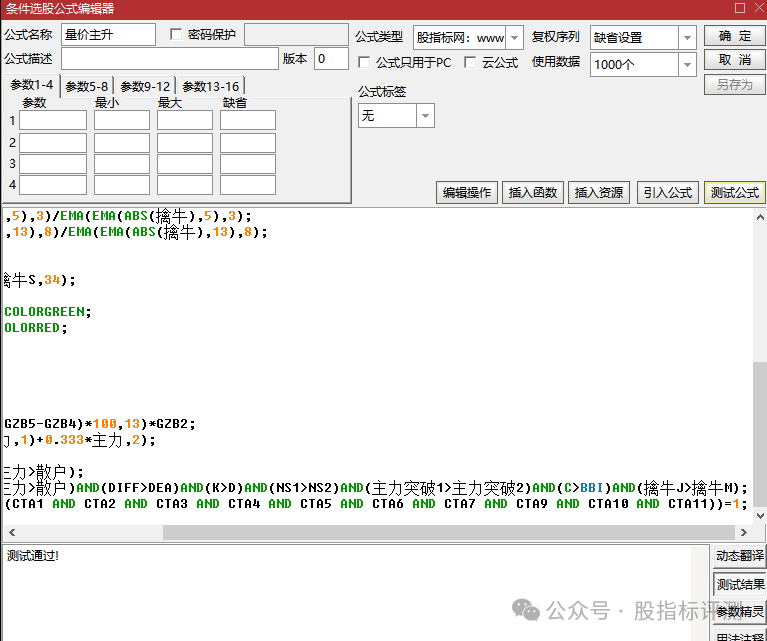Click GZB5-GZB4 expression in code
Image resolution: width=767 pixels, height=641 pixels.
coord(40,424)
